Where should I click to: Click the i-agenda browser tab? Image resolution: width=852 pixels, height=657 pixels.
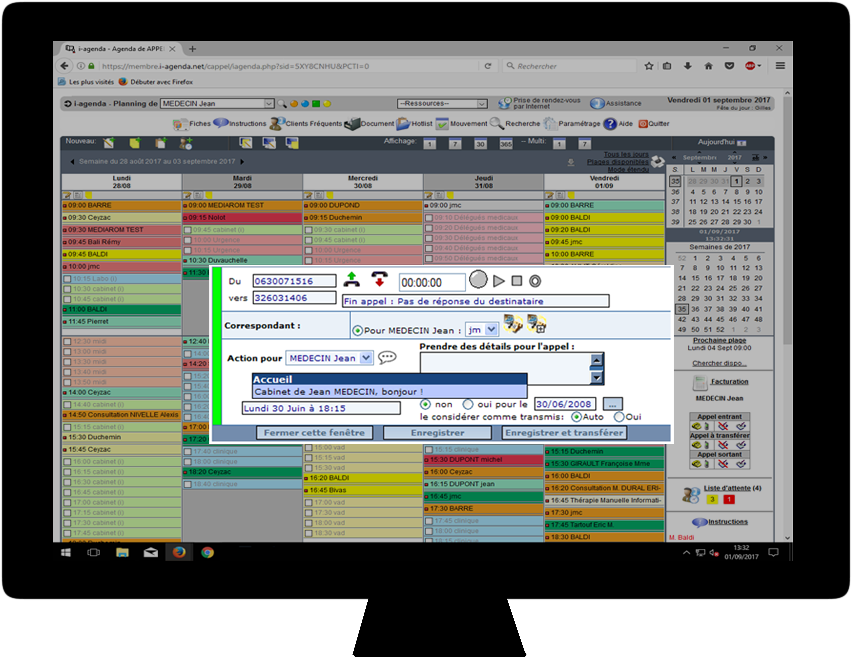(119, 49)
